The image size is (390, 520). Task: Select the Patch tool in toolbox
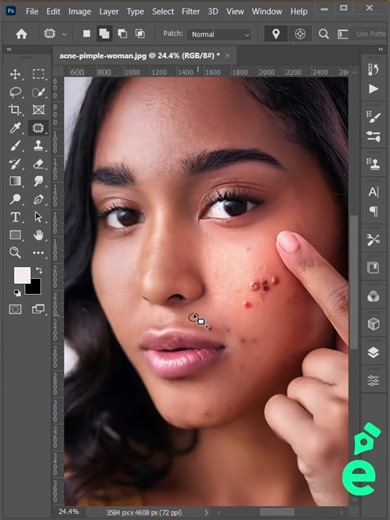pyautogui.click(x=38, y=128)
